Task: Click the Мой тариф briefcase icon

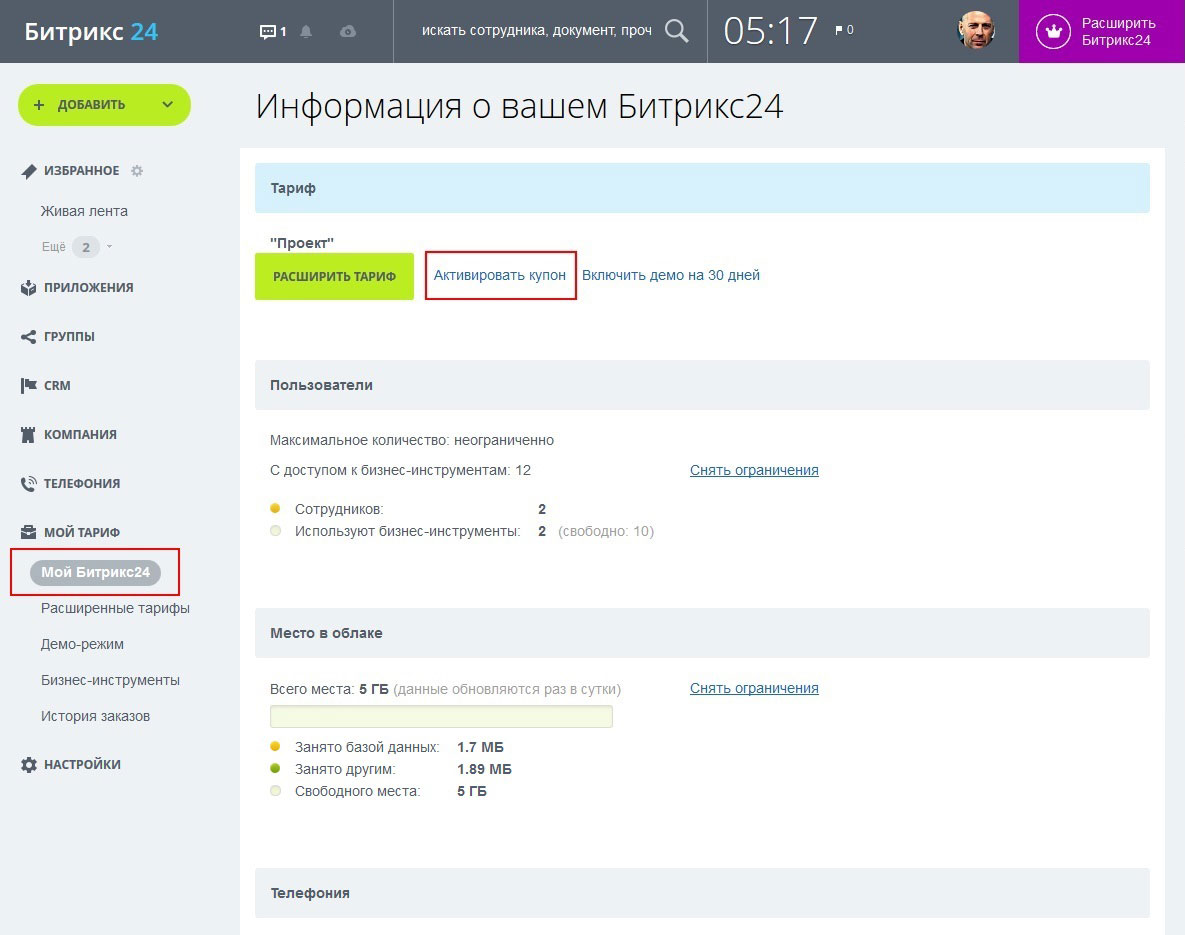Action: (x=29, y=532)
